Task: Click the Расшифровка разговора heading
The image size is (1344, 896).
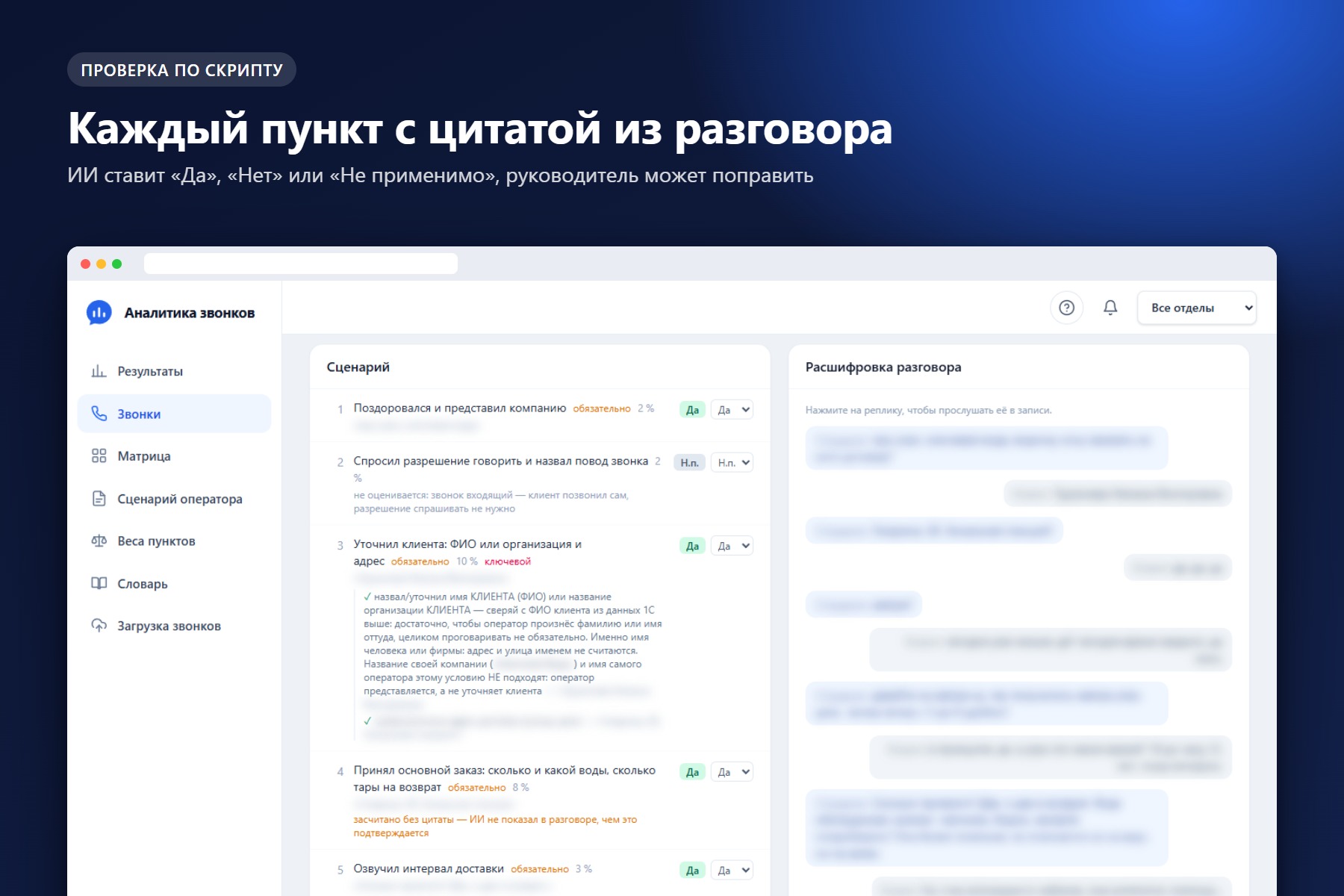Action: [x=883, y=367]
